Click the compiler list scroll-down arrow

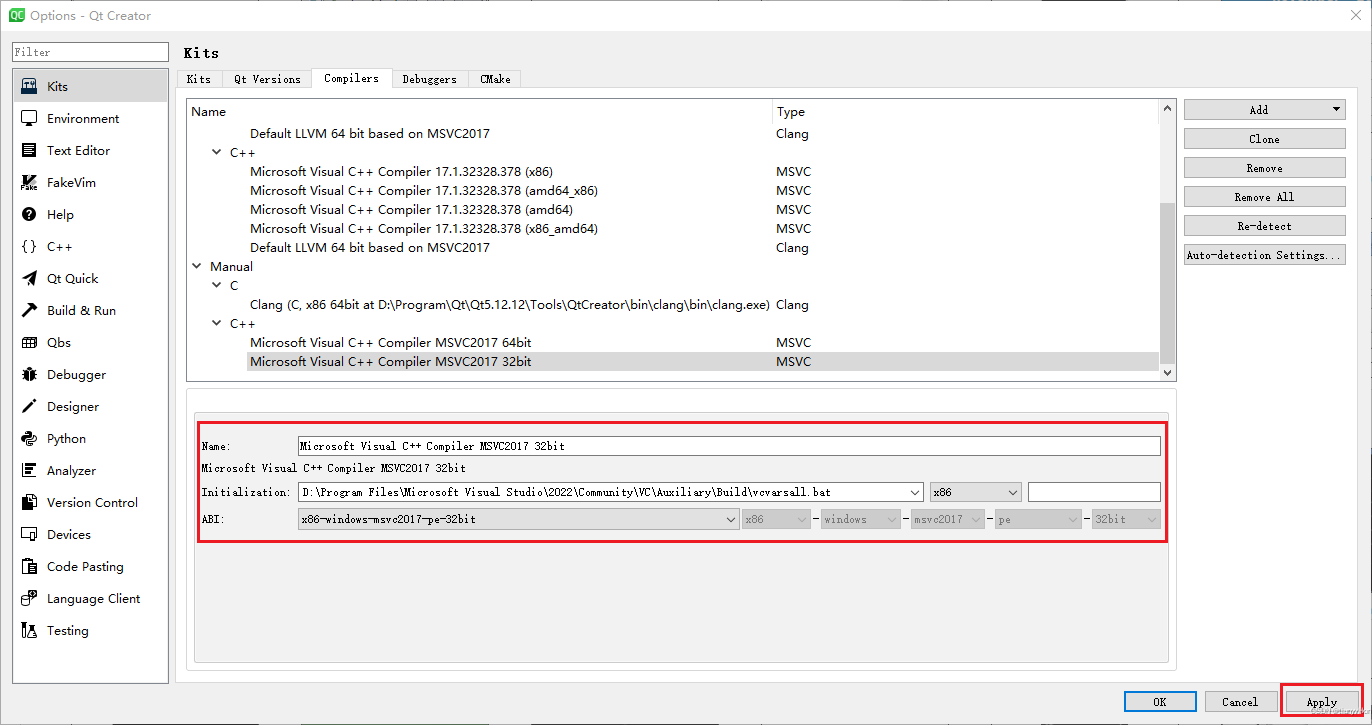(1167, 372)
